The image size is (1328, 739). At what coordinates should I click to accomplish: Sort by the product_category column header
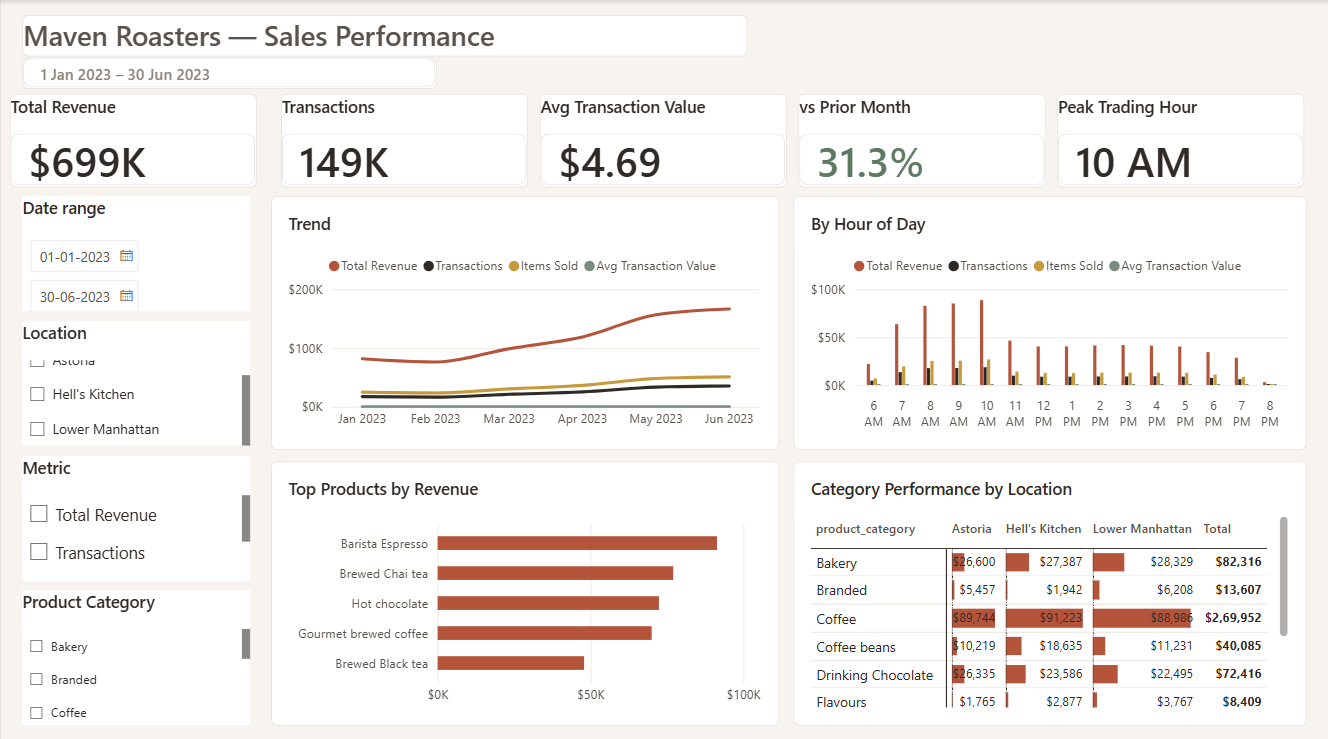click(865, 529)
